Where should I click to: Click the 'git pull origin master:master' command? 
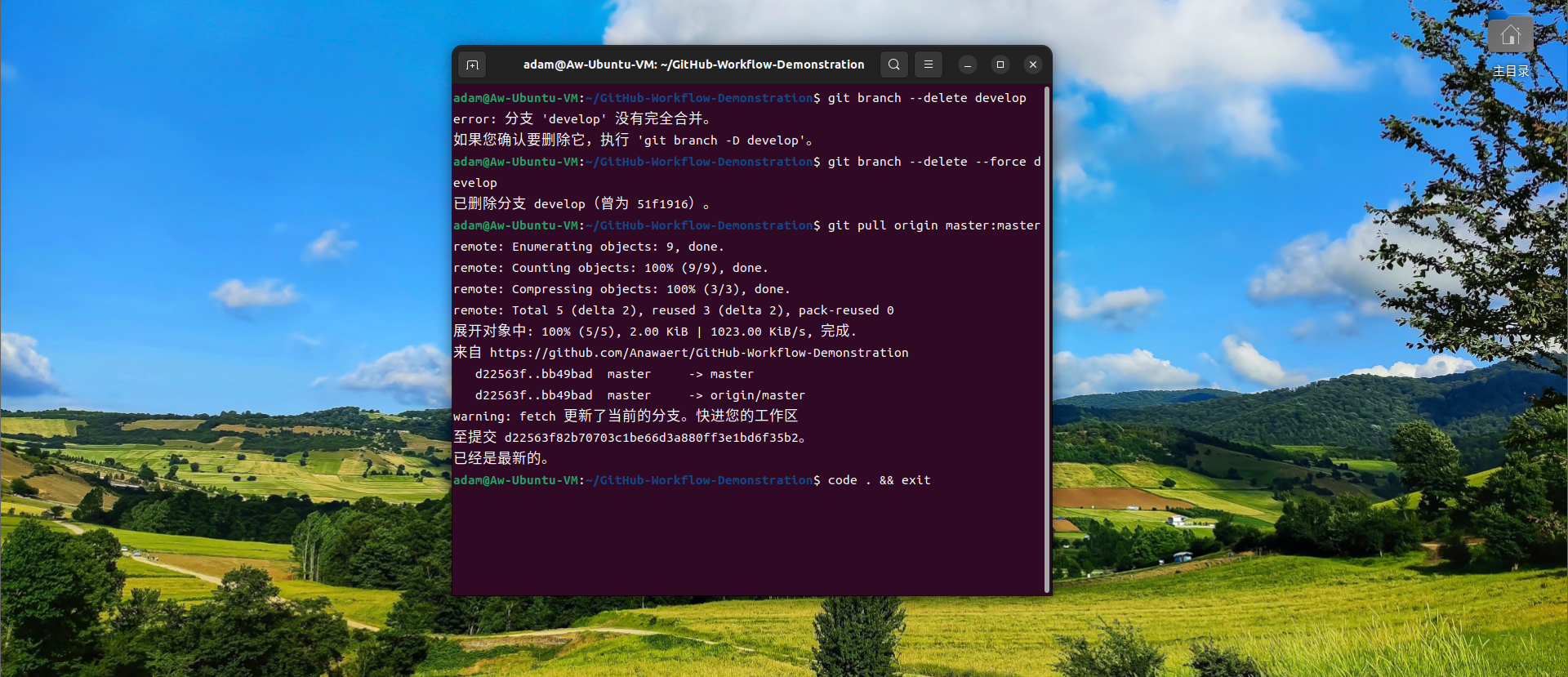tap(933, 225)
